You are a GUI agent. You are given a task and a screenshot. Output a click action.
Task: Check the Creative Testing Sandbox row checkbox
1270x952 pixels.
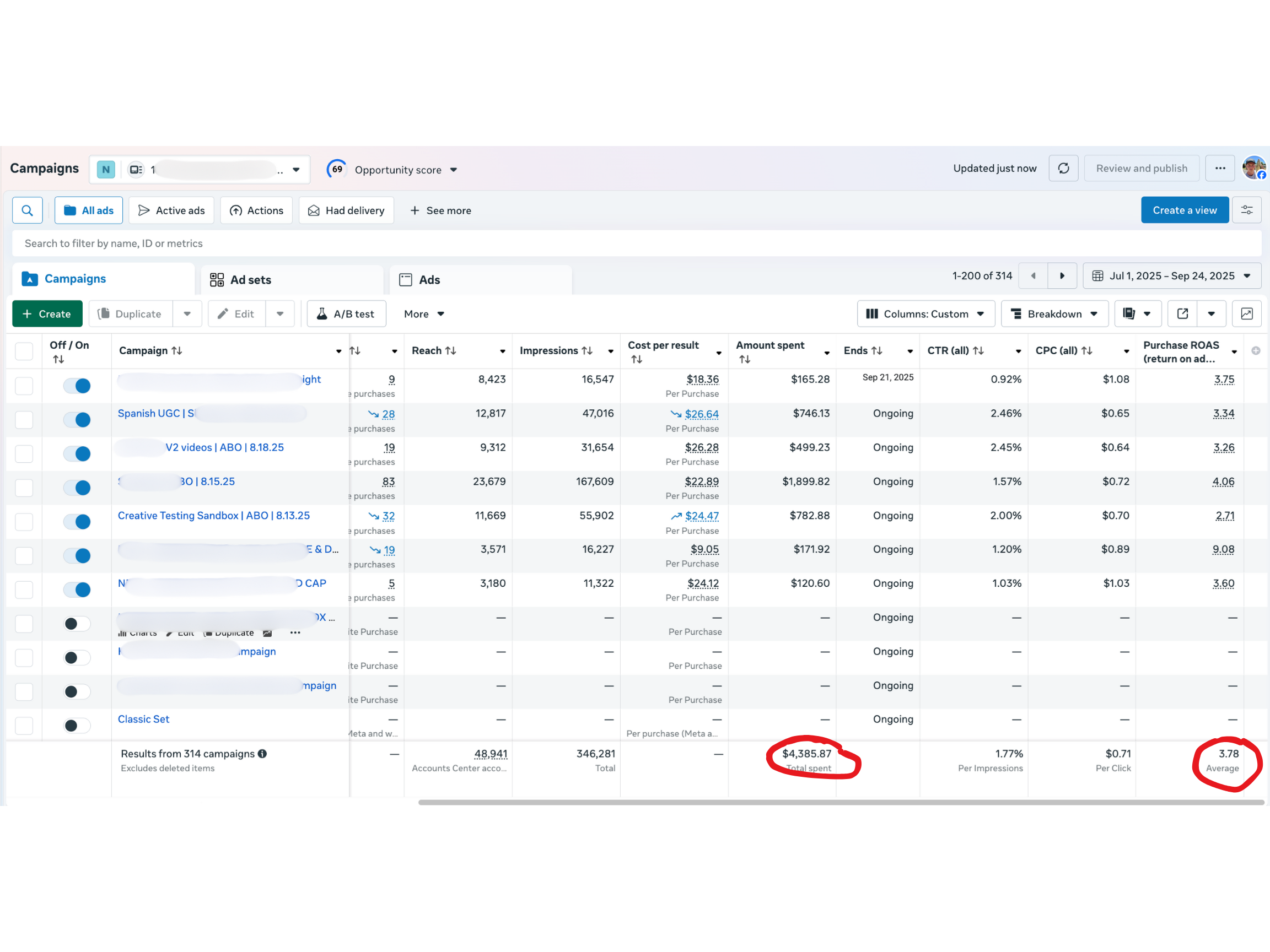tap(24, 522)
